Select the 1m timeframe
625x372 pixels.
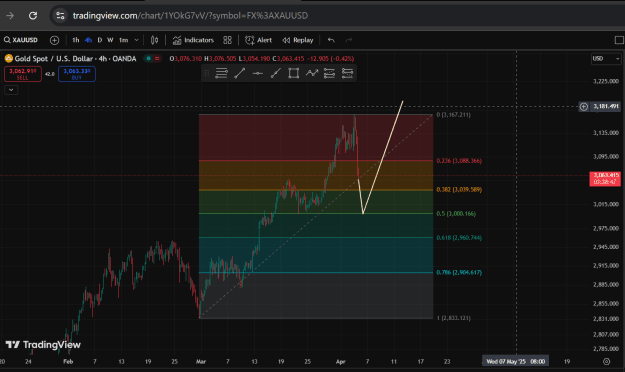(x=124, y=40)
